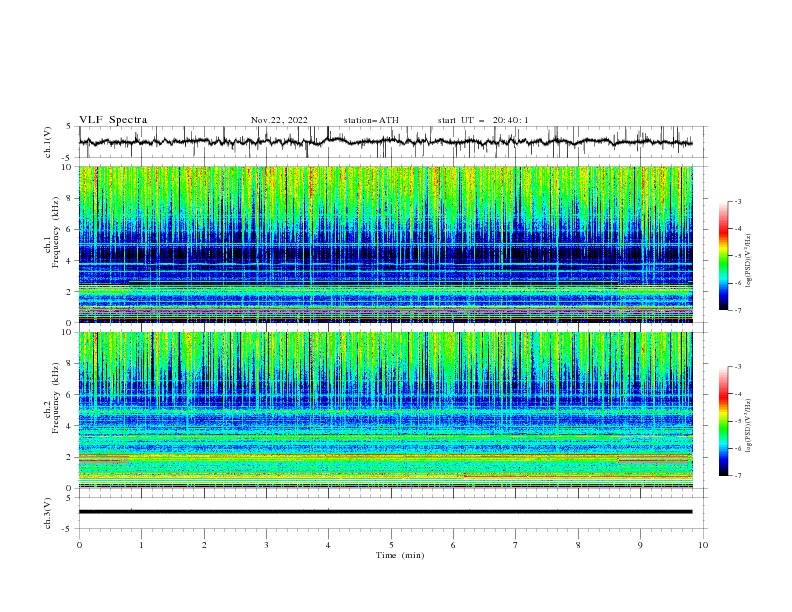Select the date text "Nov.22, 2022"
This screenshot has height=612, width=792.
pyautogui.click(x=279, y=120)
